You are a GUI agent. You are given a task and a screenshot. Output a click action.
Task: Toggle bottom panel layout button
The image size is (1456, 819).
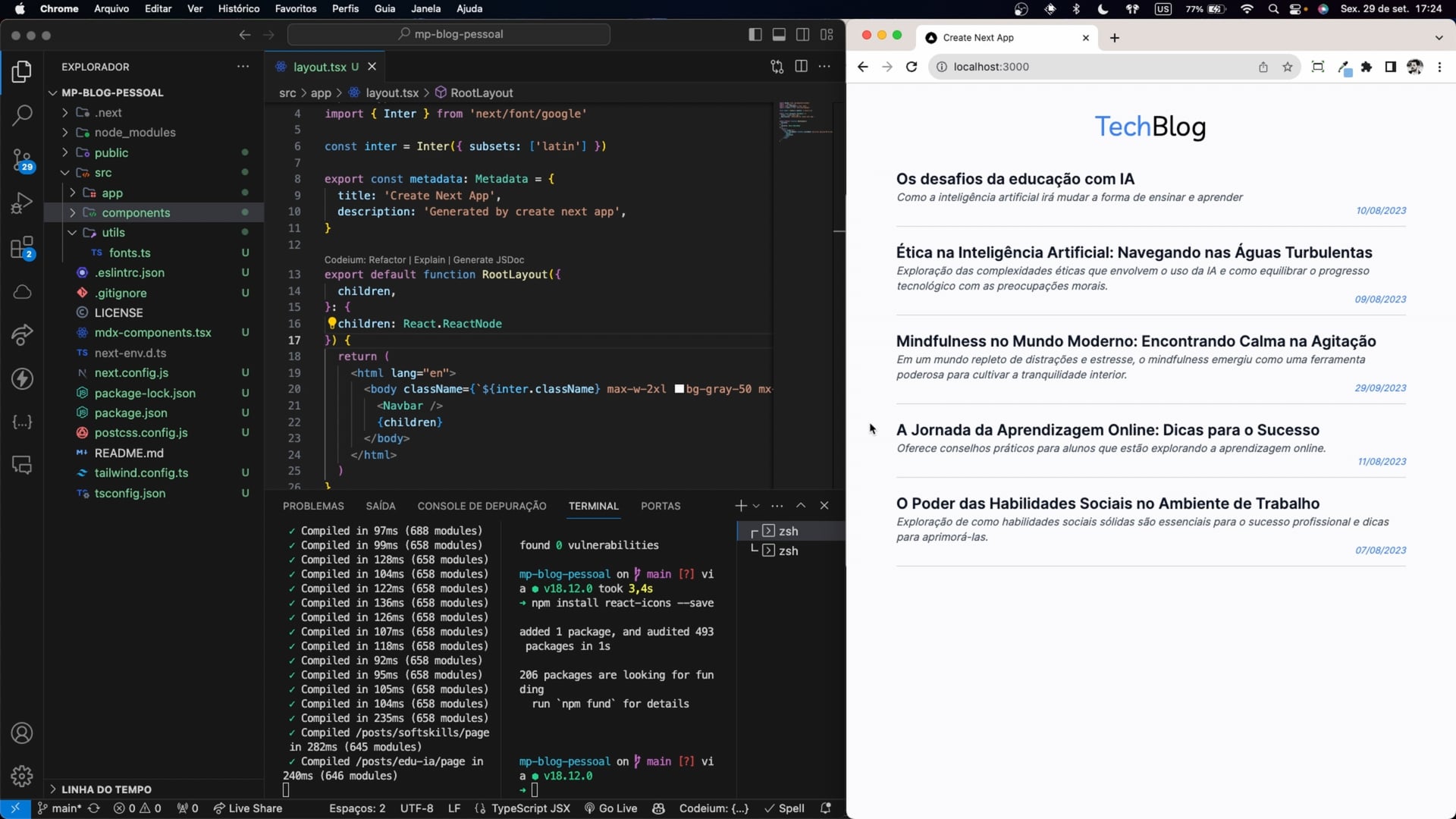click(x=779, y=34)
